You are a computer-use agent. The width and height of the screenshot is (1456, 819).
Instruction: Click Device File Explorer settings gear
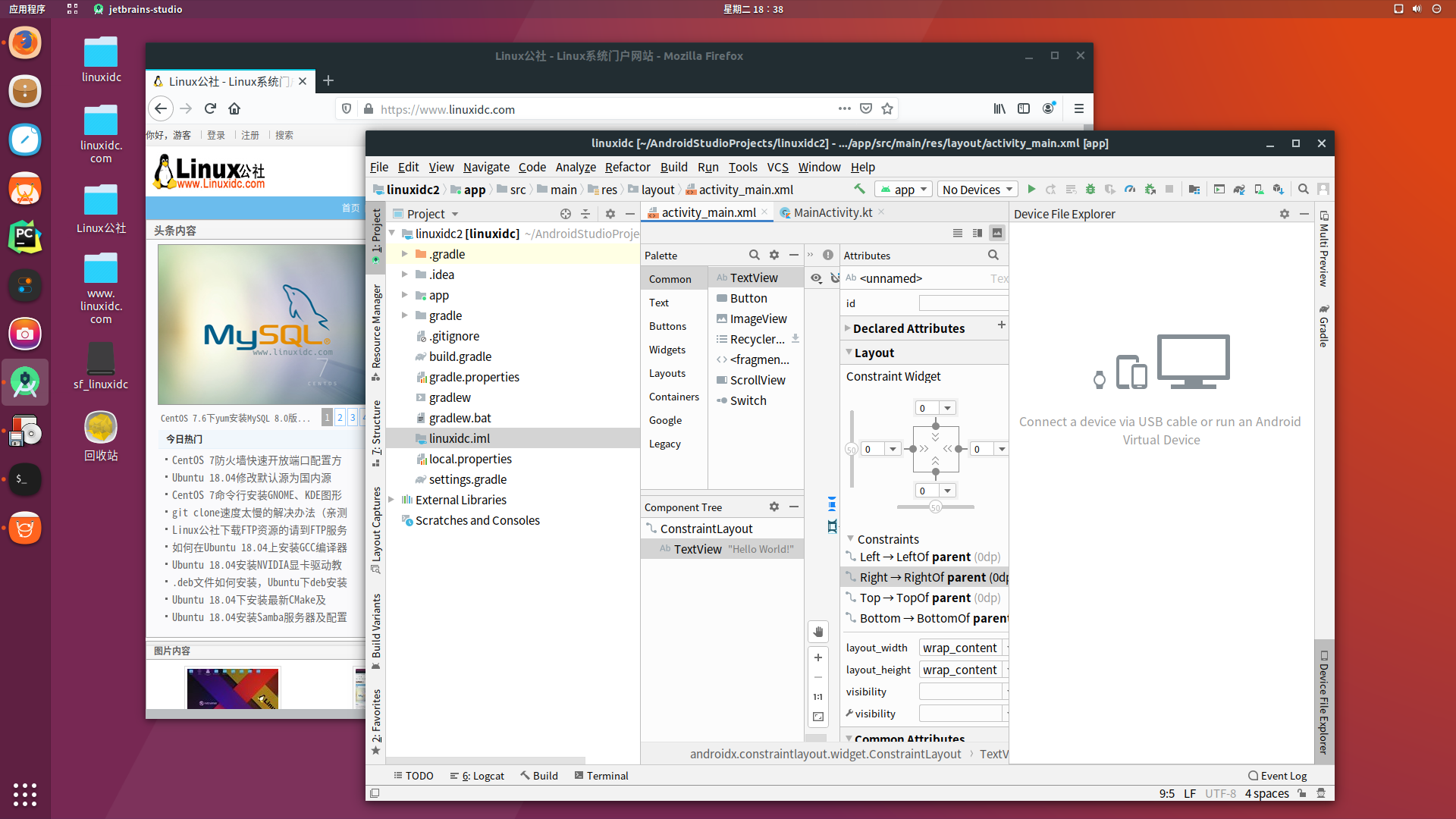click(1285, 214)
